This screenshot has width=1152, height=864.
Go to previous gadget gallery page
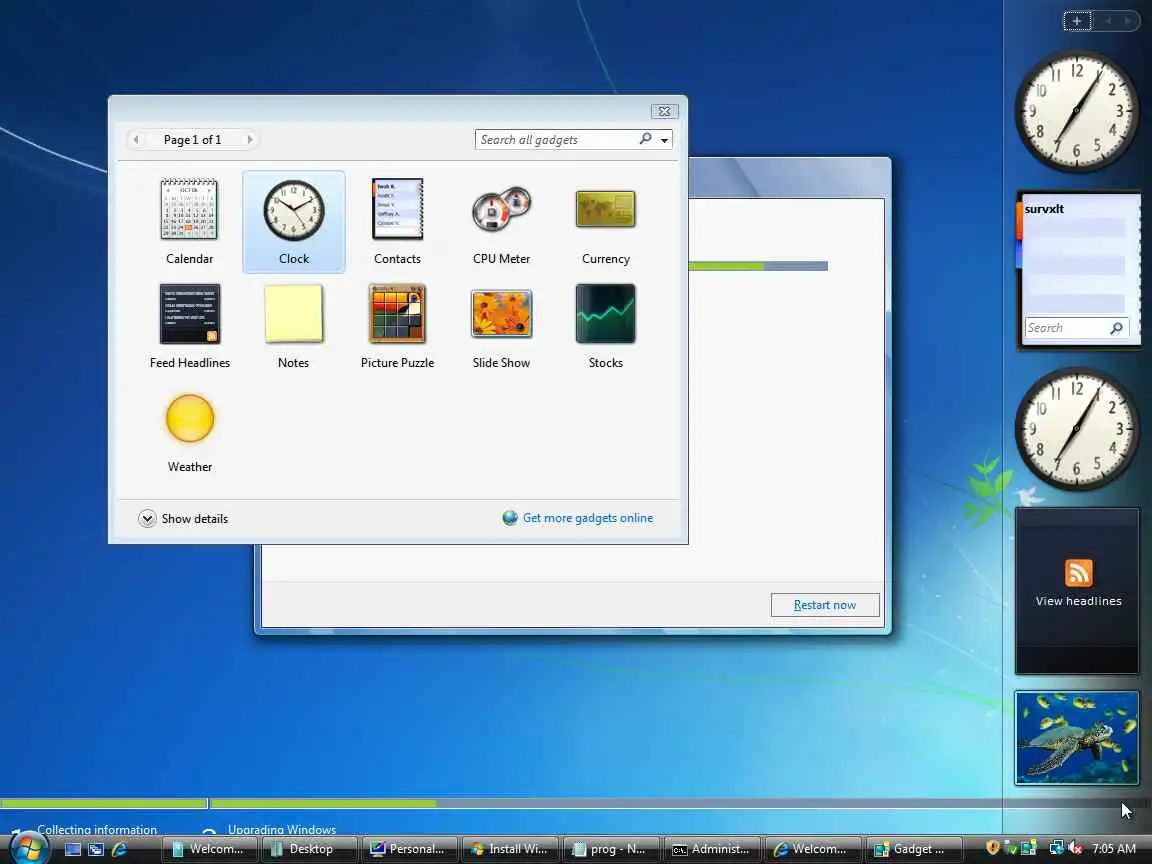[137, 140]
